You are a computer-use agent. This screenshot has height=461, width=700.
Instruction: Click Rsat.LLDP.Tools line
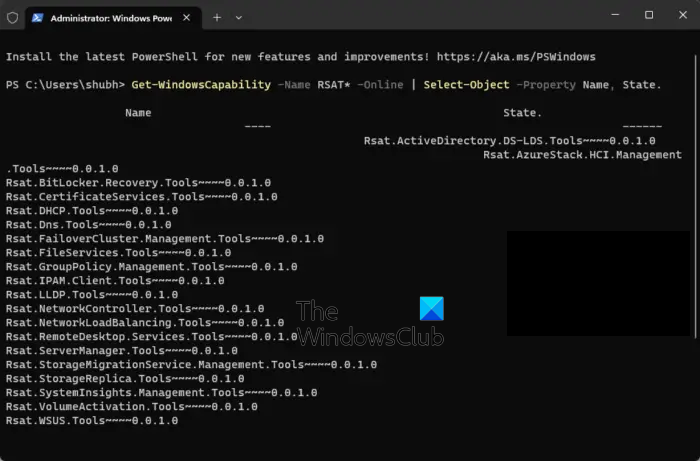tap(92, 295)
